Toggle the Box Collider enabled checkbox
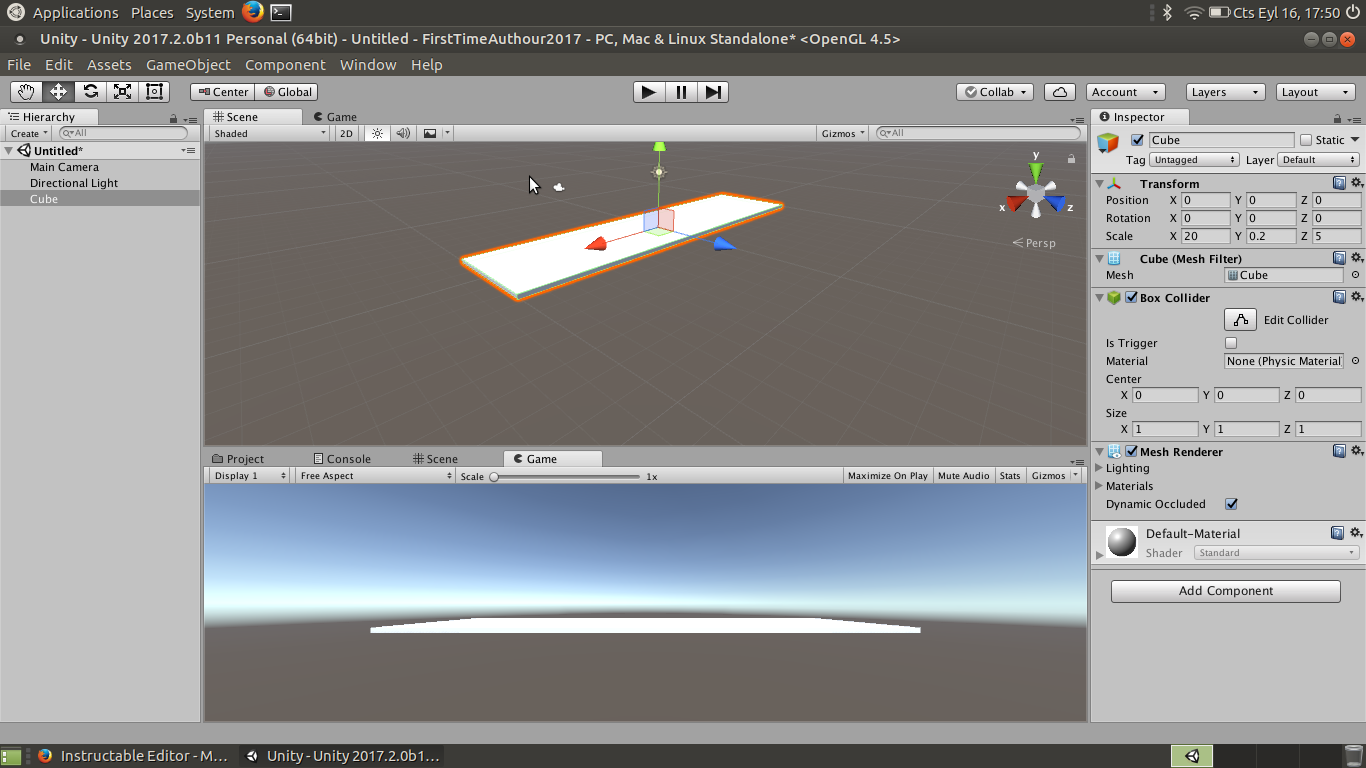Screen dimensions: 1366x768 tap(1131, 297)
